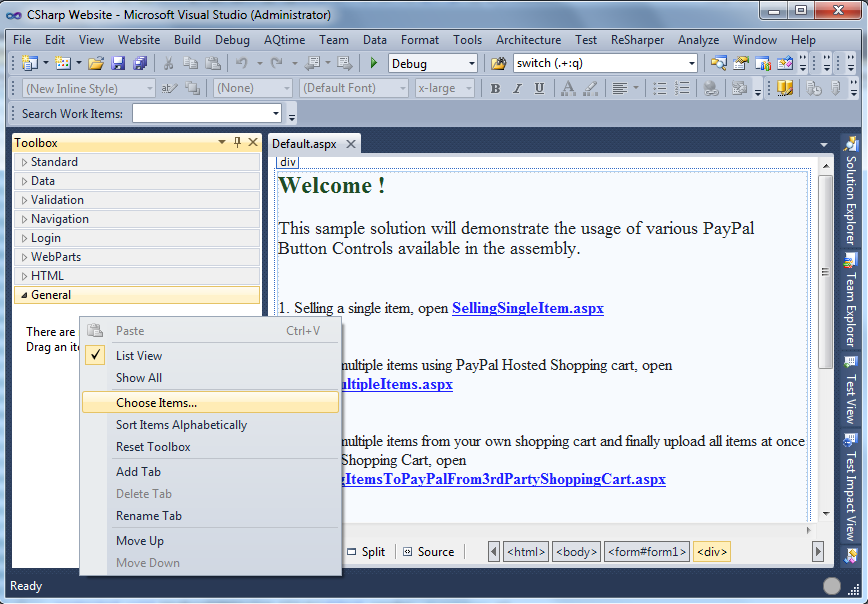Select the <body> tag breadcrumb button
This screenshot has height=604, width=868.
576,552
